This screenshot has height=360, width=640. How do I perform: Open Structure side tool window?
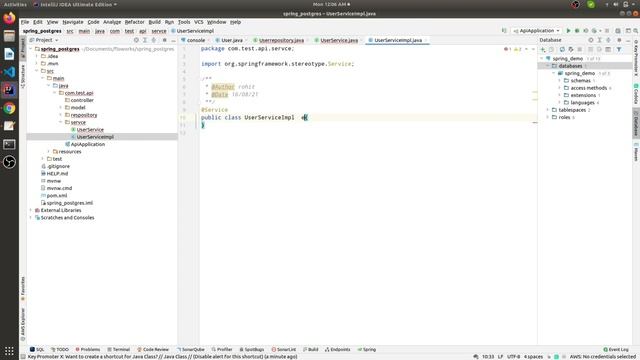(x=23, y=76)
